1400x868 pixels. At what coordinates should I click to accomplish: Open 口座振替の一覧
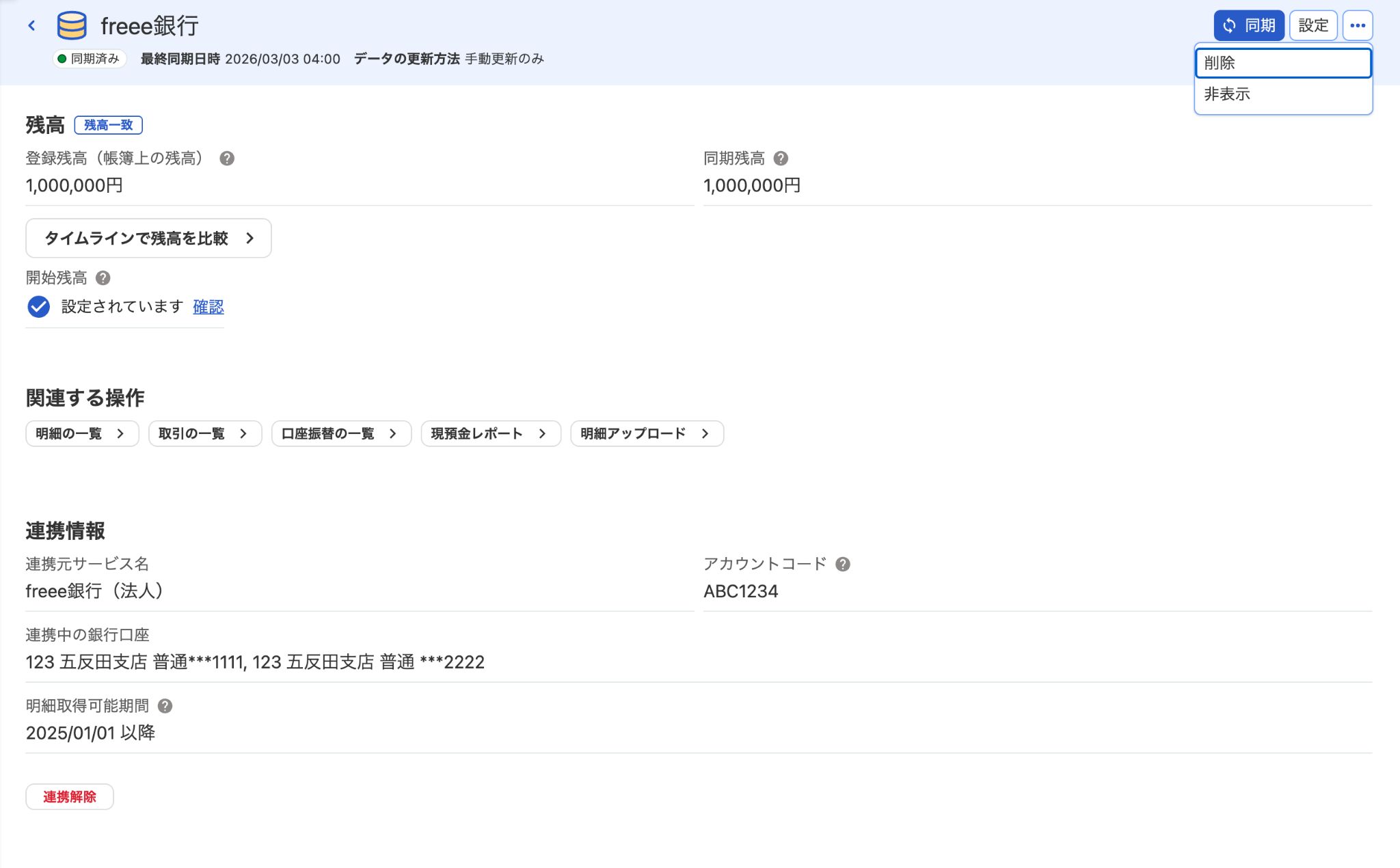pyautogui.click(x=341, y=433)
